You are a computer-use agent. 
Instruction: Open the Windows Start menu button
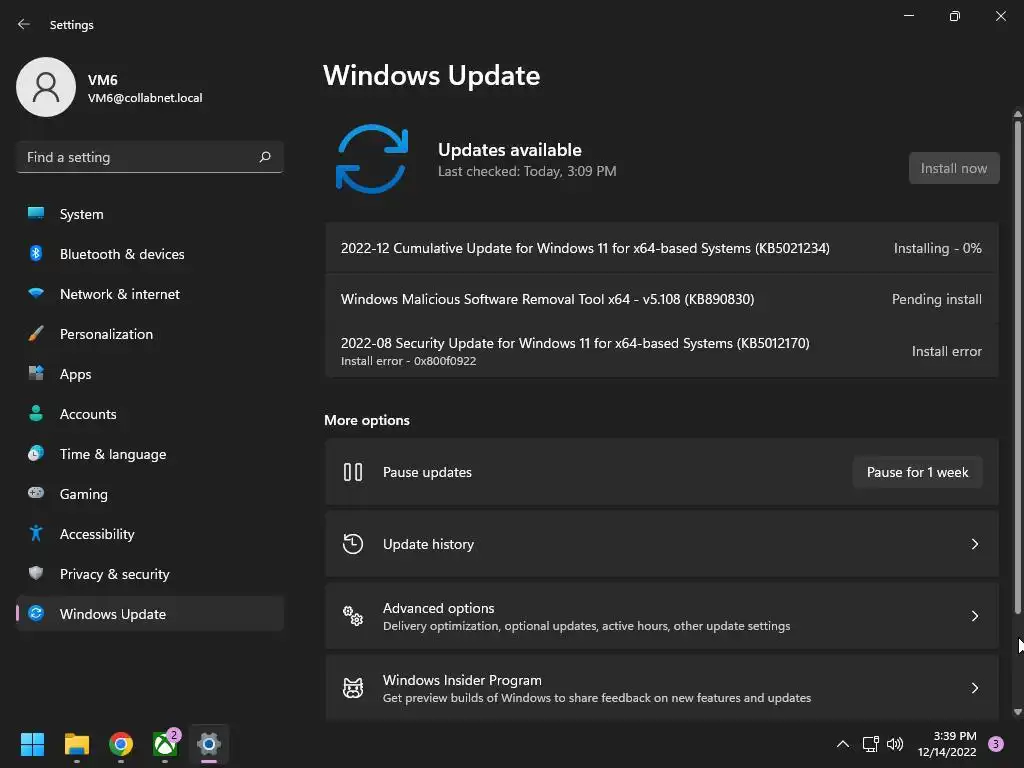pyautogui.click(x=32, y=744)
